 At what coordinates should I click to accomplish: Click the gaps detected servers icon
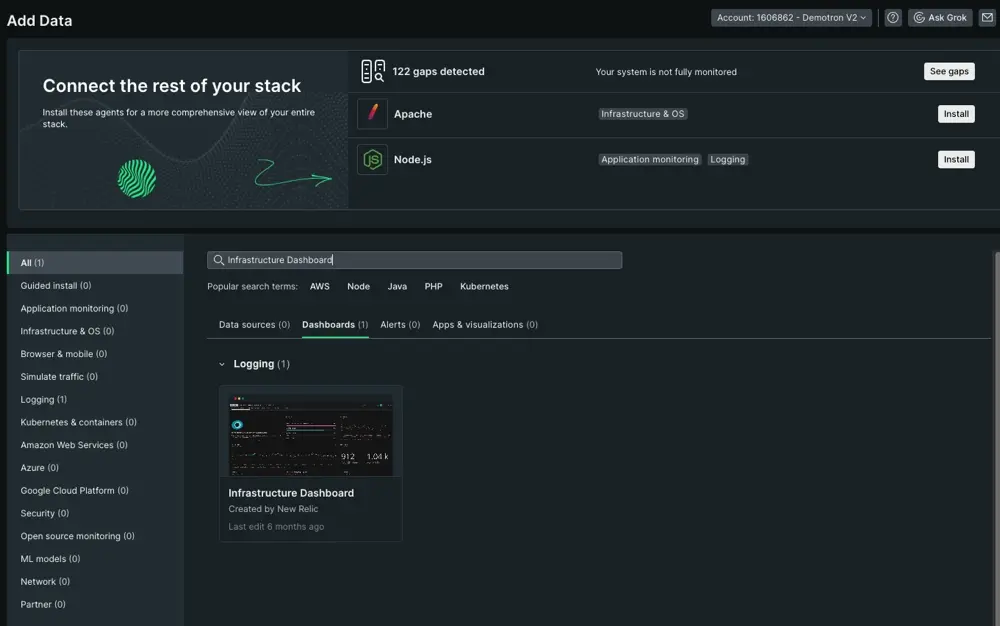[372, 72]
